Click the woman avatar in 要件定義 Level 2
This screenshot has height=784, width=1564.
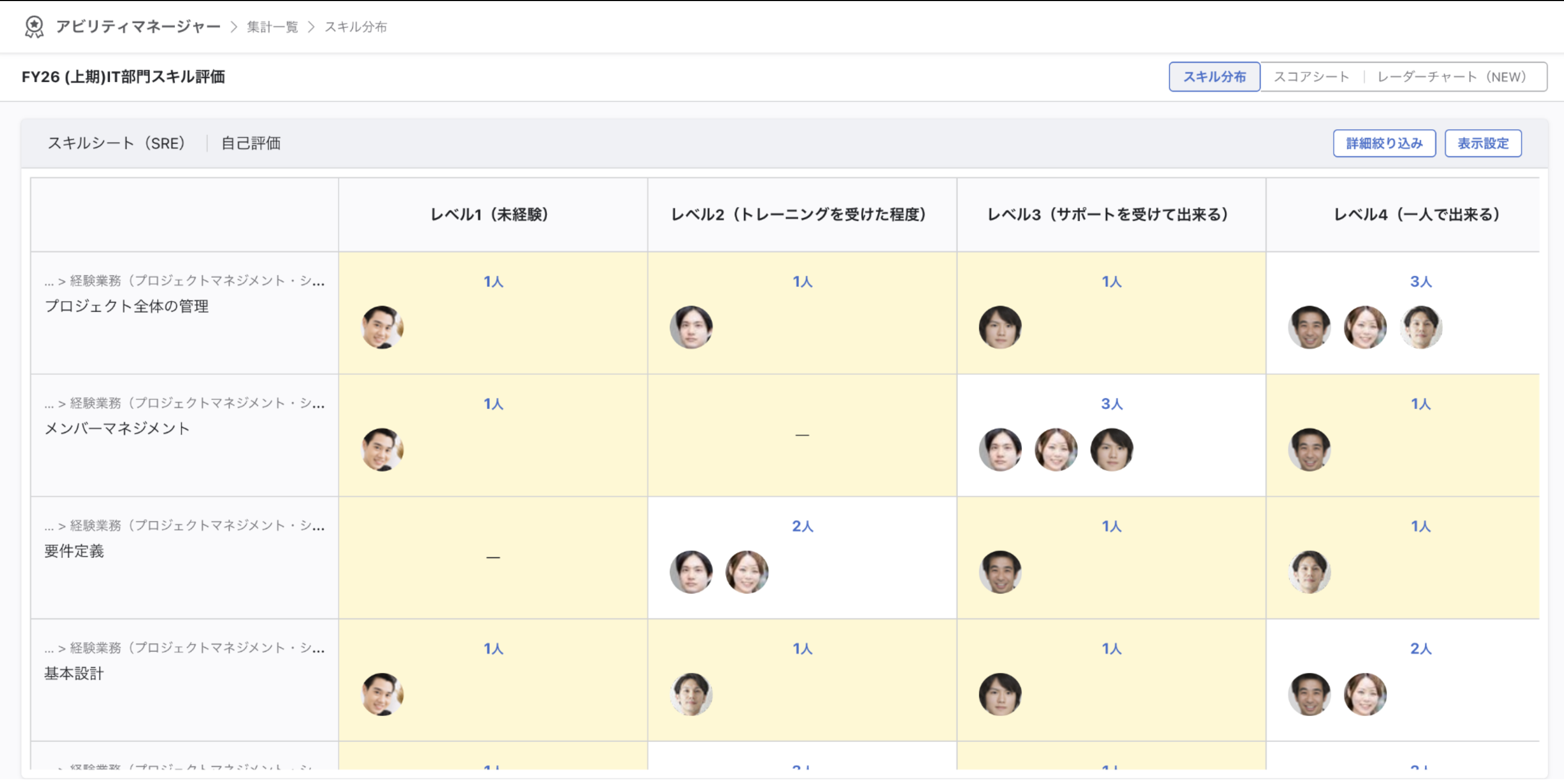click(747, 572)
